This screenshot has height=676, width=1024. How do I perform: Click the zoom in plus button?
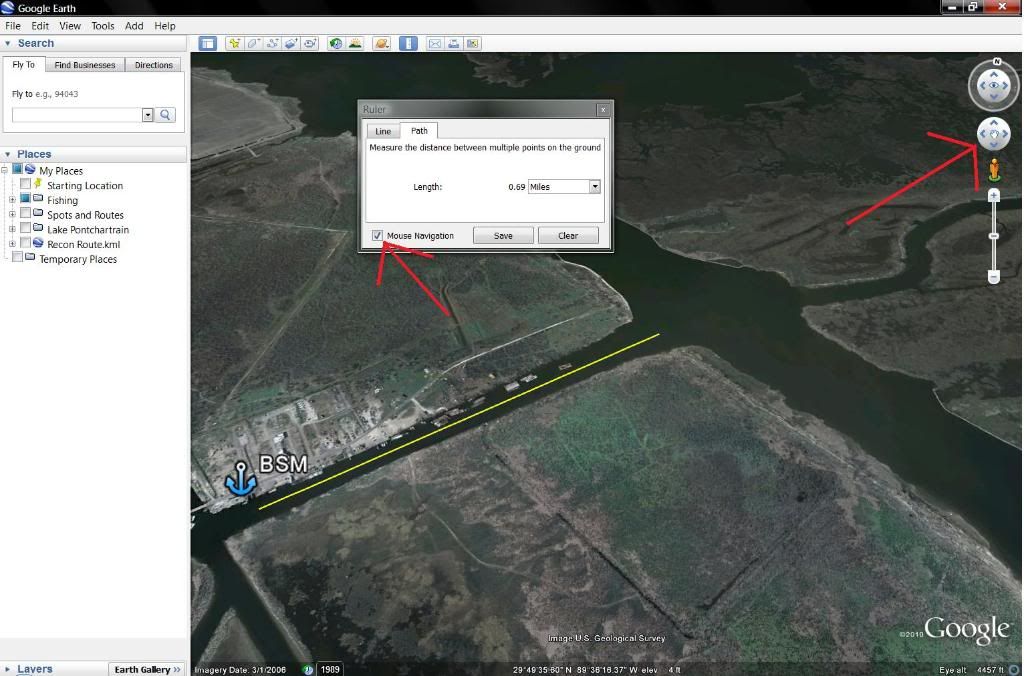994,195
